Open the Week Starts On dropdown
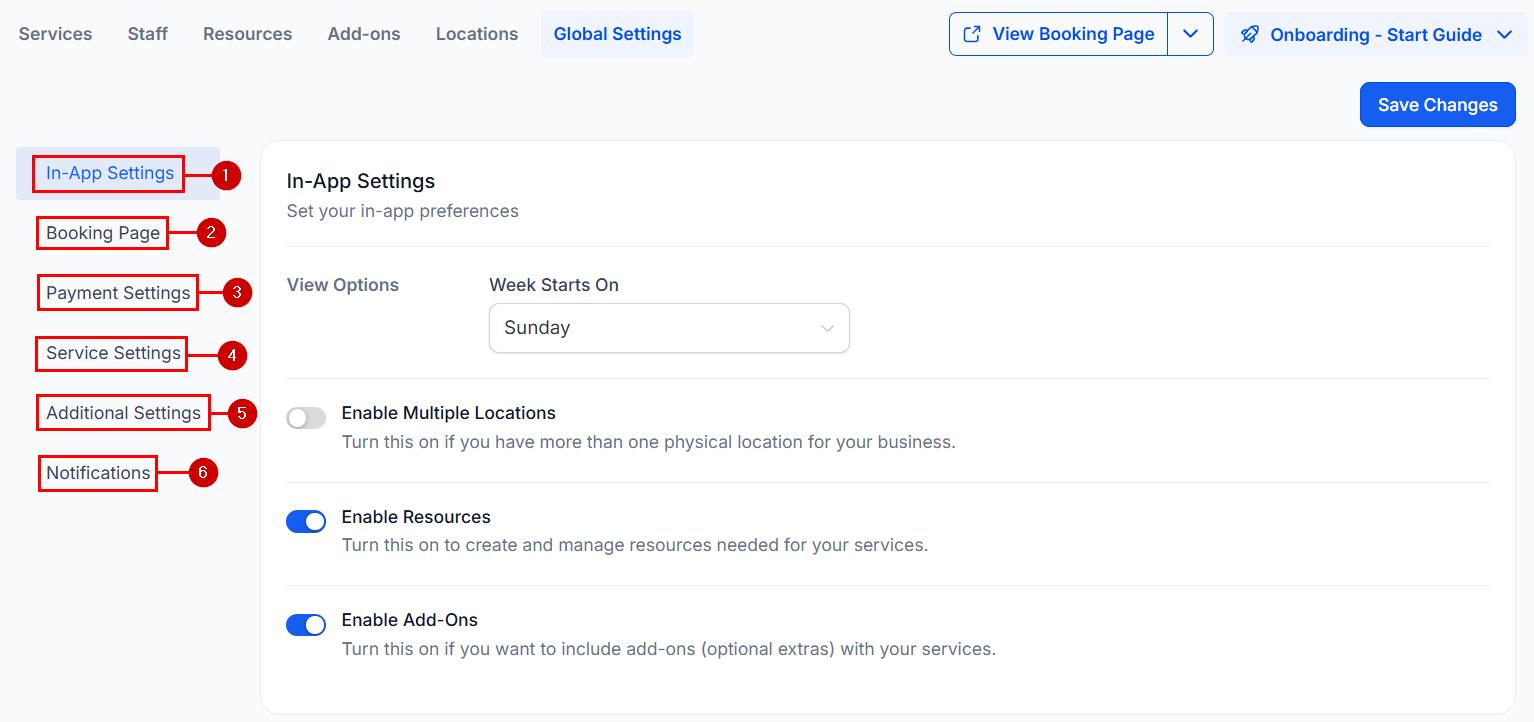This screenshot has height=722, width=1534. 668,328
